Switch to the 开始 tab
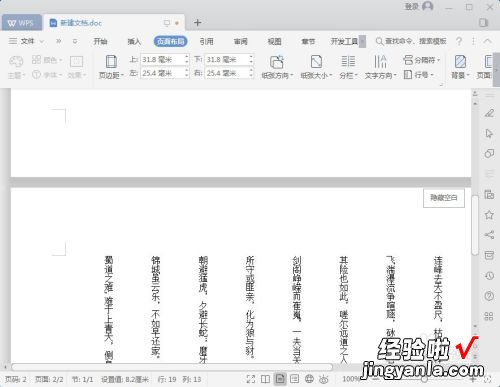Image resolution: width=500 pixels, height=387 pixels. click(100, 41)
